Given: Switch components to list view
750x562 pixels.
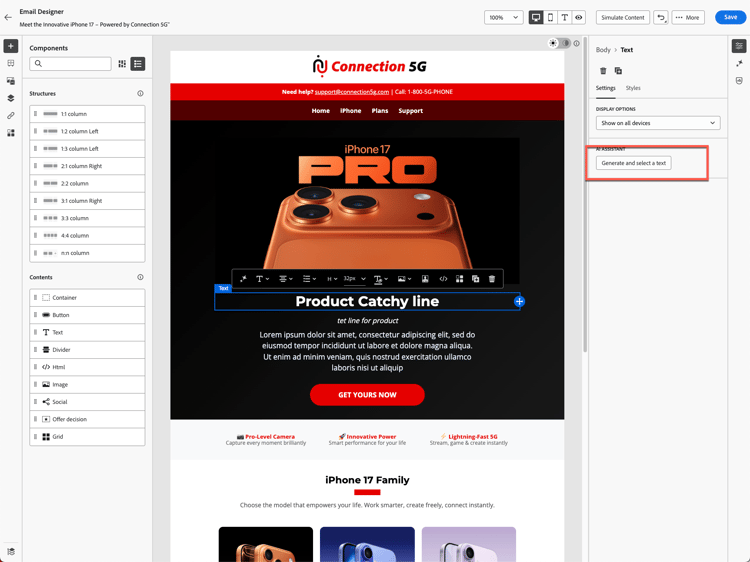Looking at the screenshot, I should point(138,64).
